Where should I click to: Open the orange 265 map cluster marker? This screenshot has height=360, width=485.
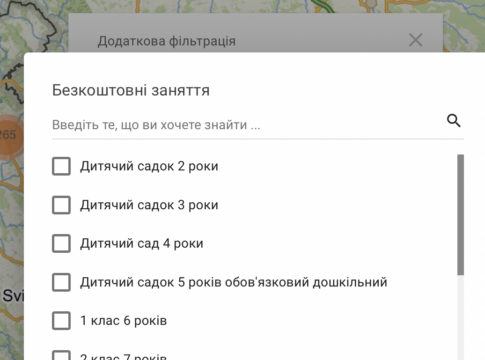[7, 135]
